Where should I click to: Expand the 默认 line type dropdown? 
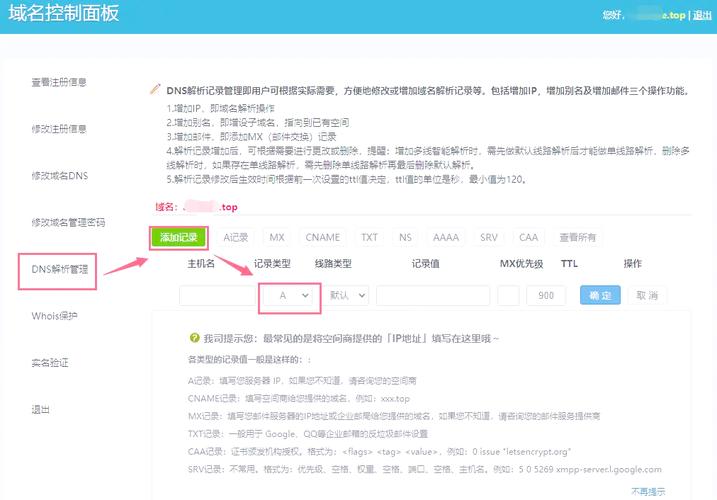[348, 296]
